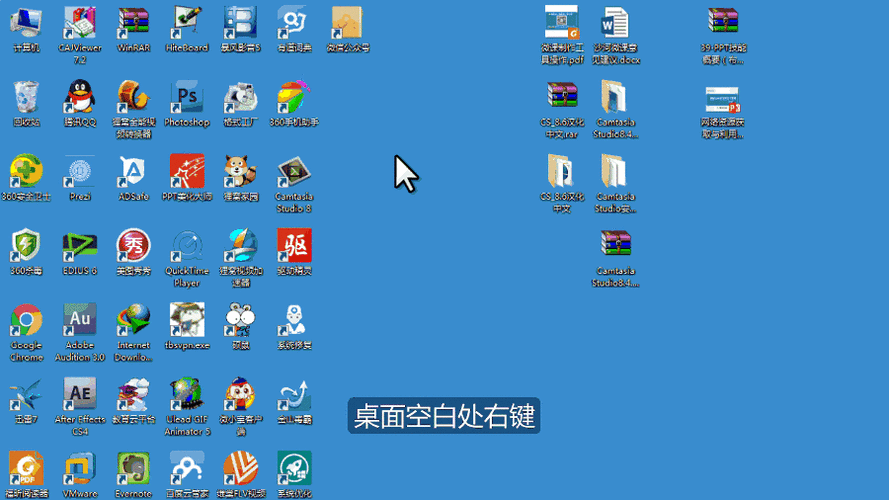
Task: Click the pdf file icon
Action: coord(562,23)
